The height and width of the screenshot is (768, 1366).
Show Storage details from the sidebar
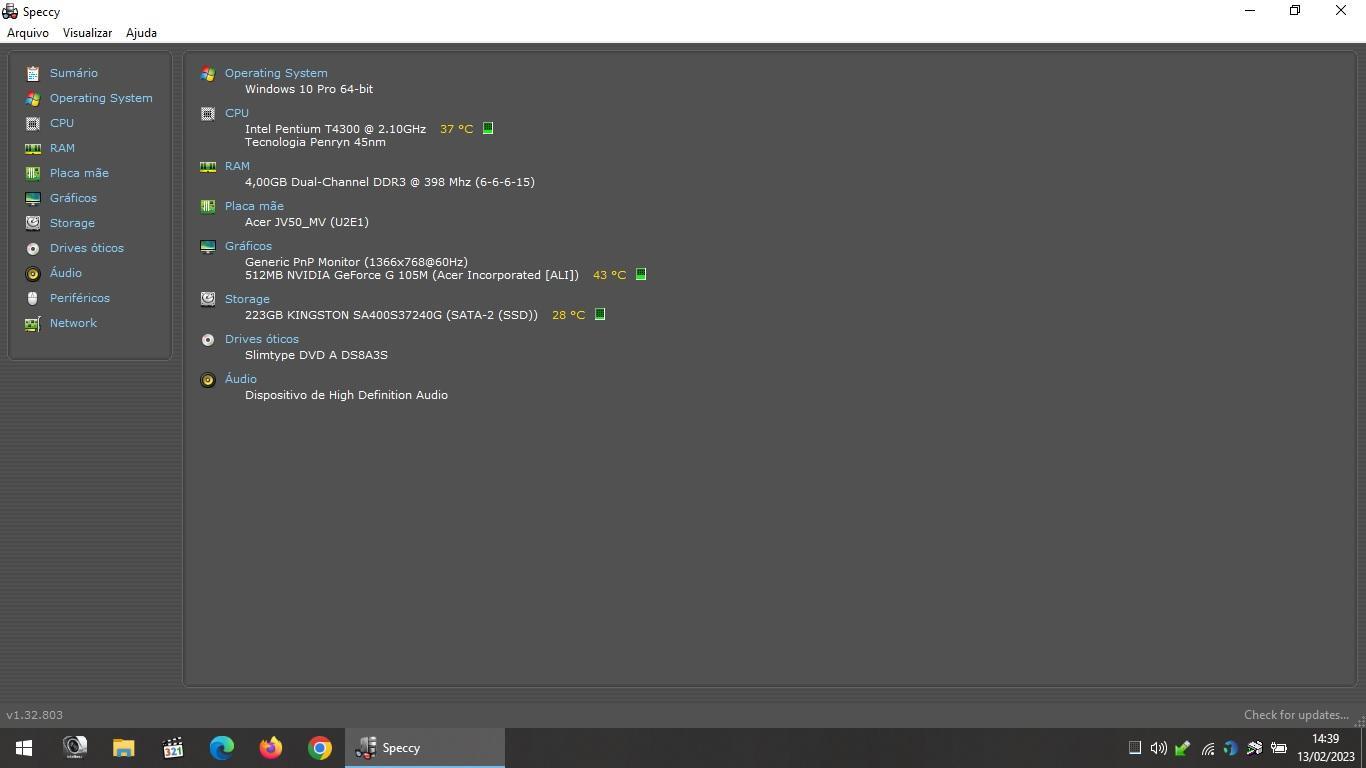coord(72,223)
